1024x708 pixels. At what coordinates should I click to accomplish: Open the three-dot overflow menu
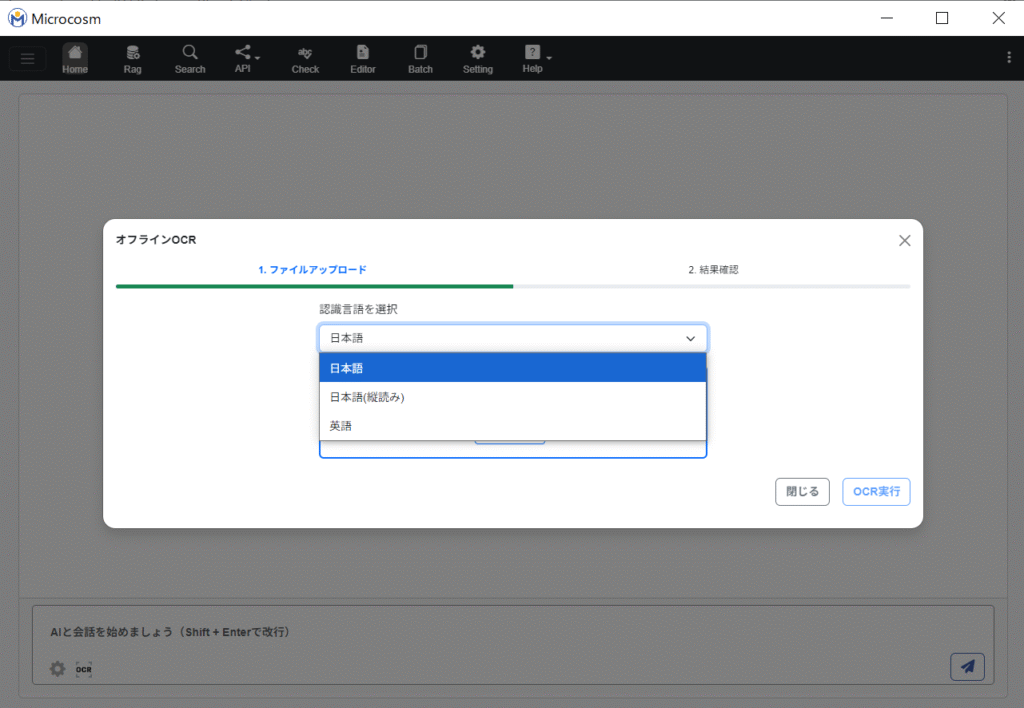1008,58
